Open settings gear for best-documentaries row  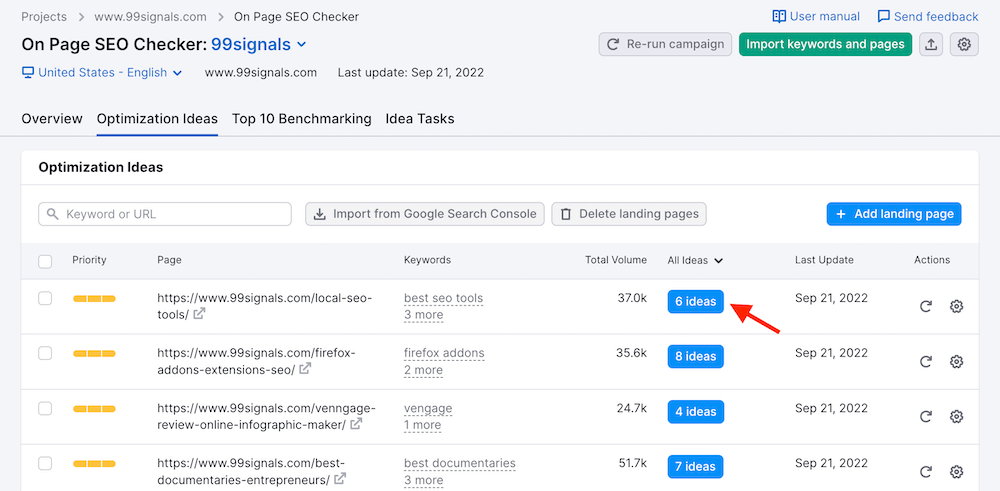click(x=956, y=471)
